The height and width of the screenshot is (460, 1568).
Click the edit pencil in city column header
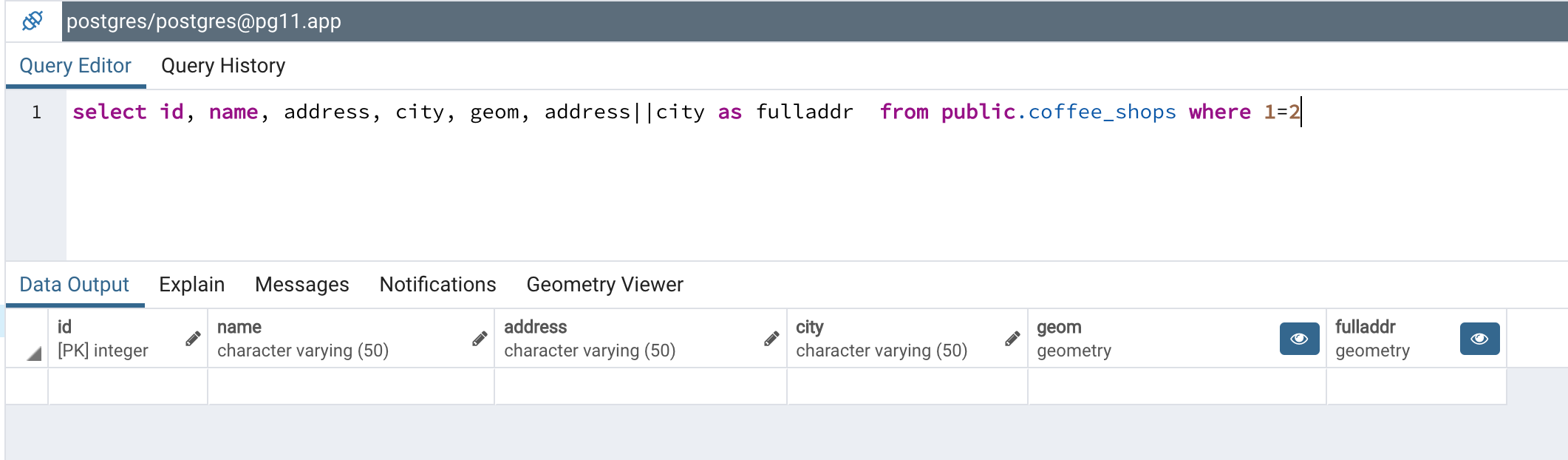point(1012,339)
